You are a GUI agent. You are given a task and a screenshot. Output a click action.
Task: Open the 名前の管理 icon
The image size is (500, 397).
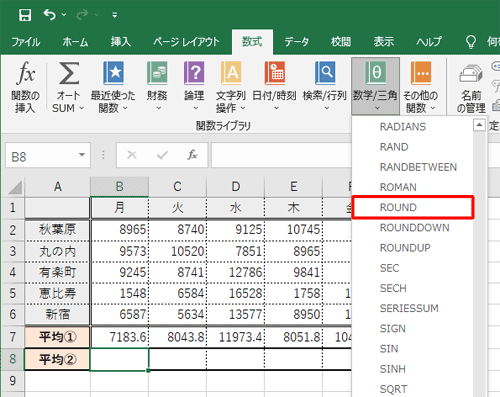[x=471, y=74]
